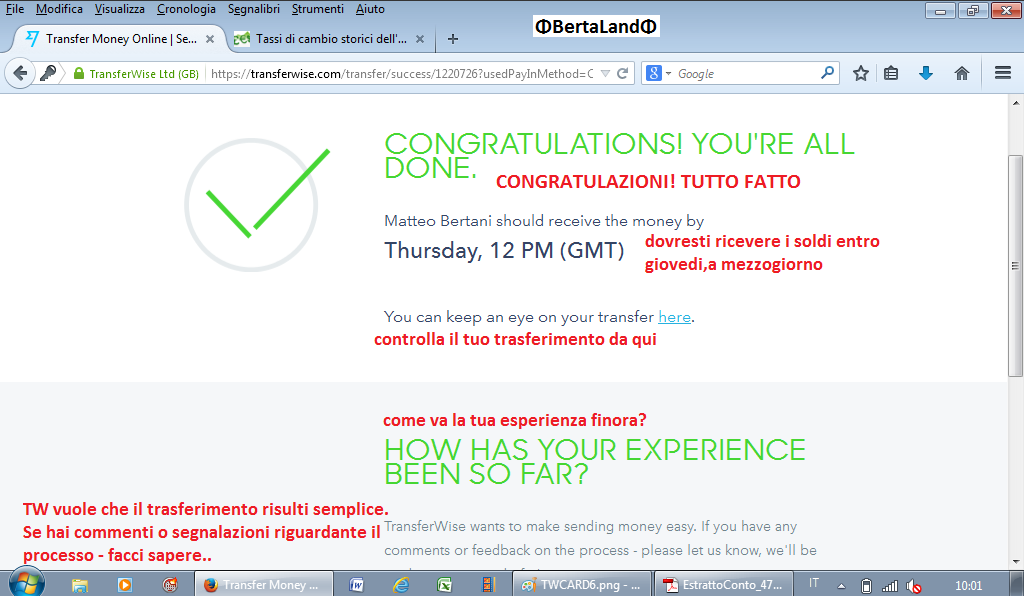Click the Google search input field
1034x596 pixels.
(745, 74)
